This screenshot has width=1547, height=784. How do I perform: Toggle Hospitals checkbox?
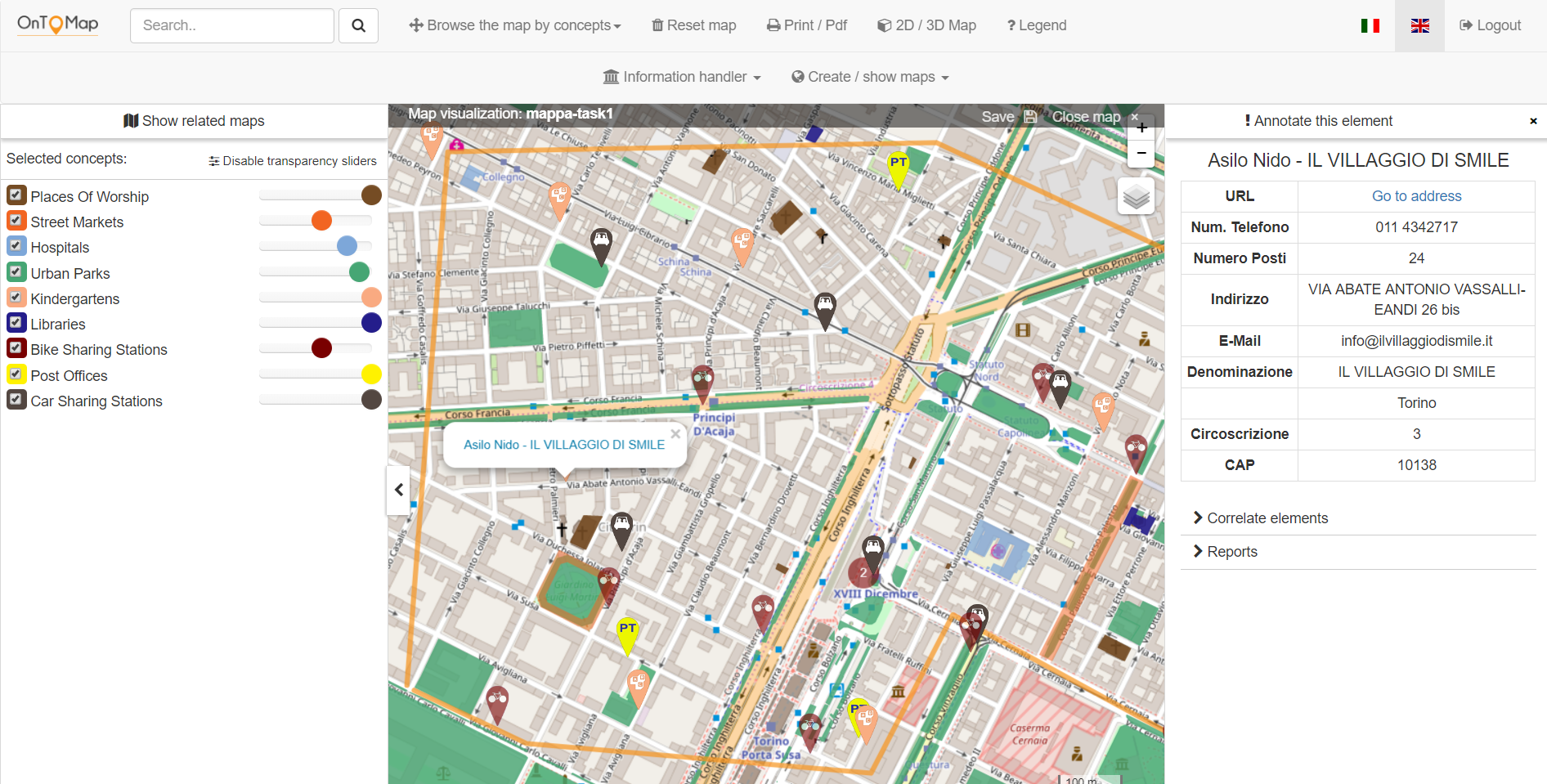[16, 246]
